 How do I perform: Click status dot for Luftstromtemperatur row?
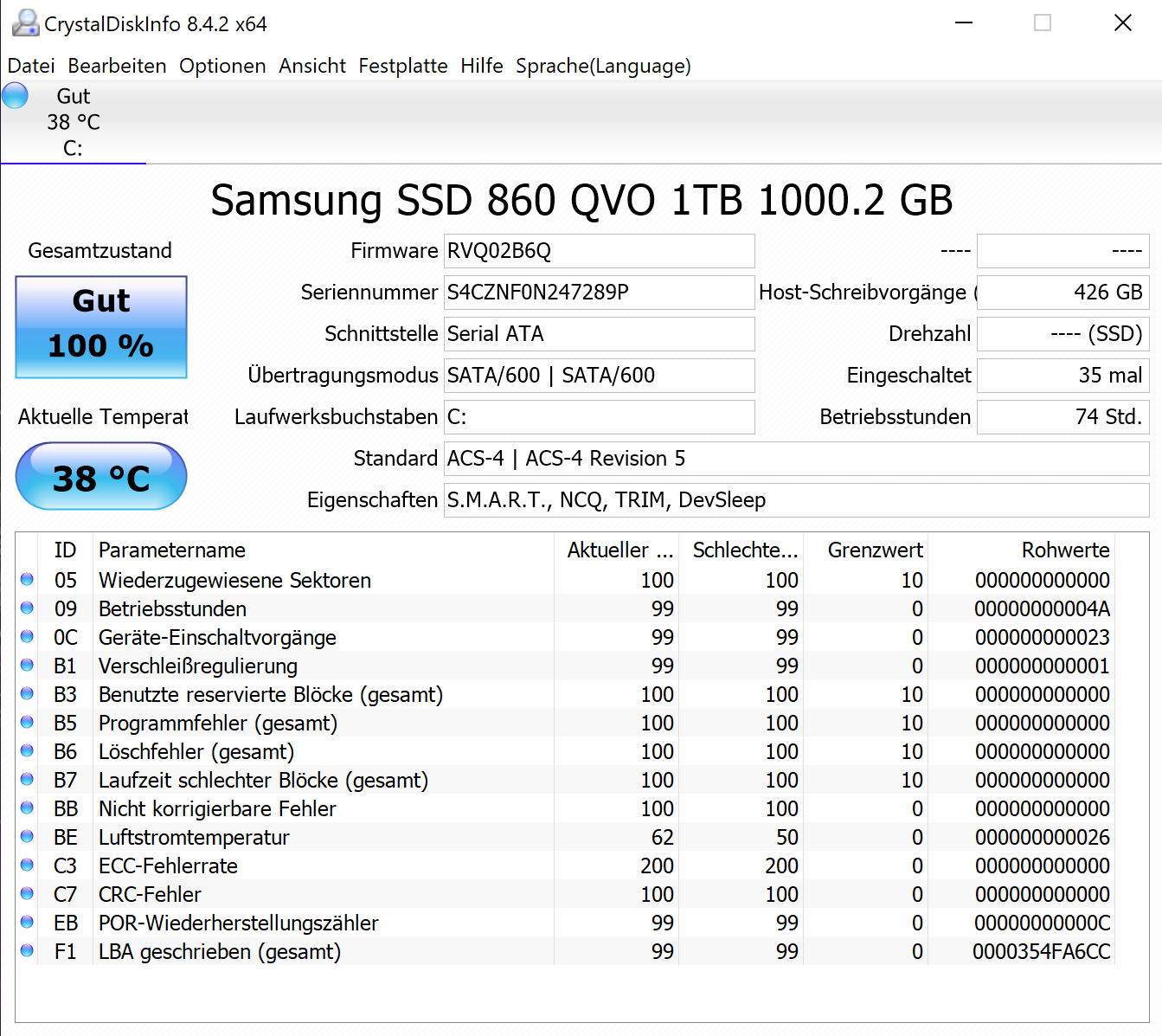click(x=27, y=836)
